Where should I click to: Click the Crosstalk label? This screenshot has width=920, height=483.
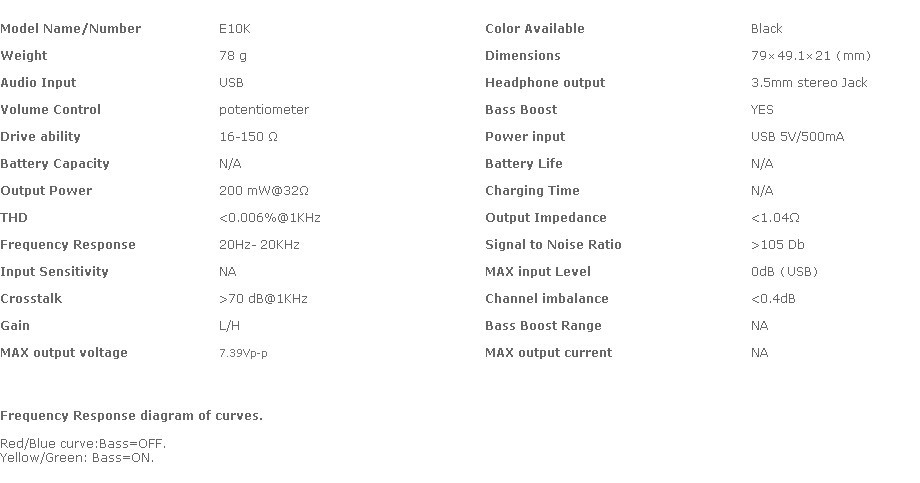pos(31,299)
